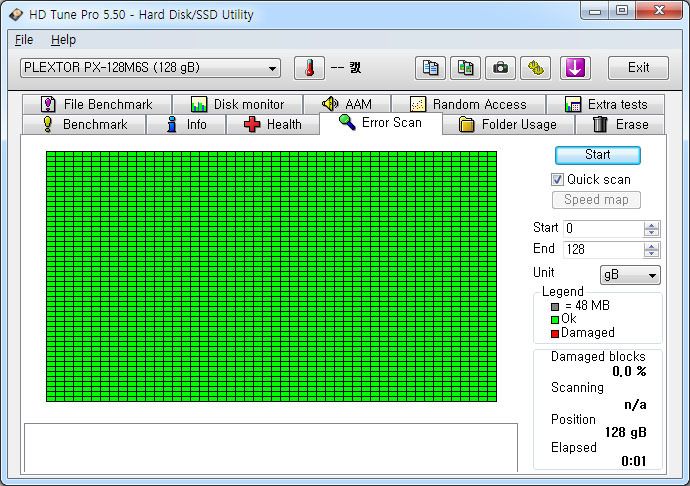Image resolution: width=690 pixels, height=486 pixels.
Task: Click the Elapsed 0:01 value
Action: [x=634, y=461]
